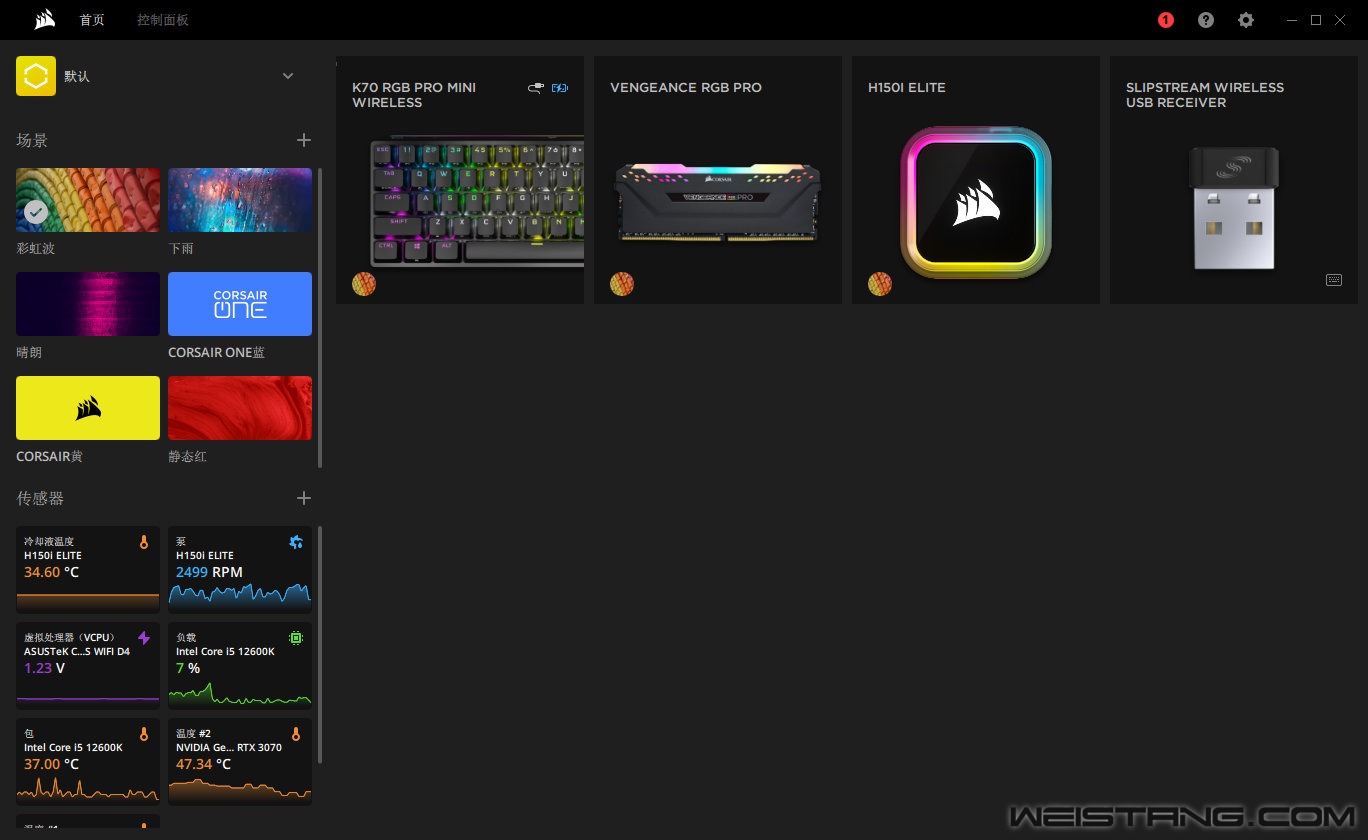The image size is (1368, 840).
Task: Select the 静态红 scene thumbnail
Action: pyautogui.click(x=240, y=408)
